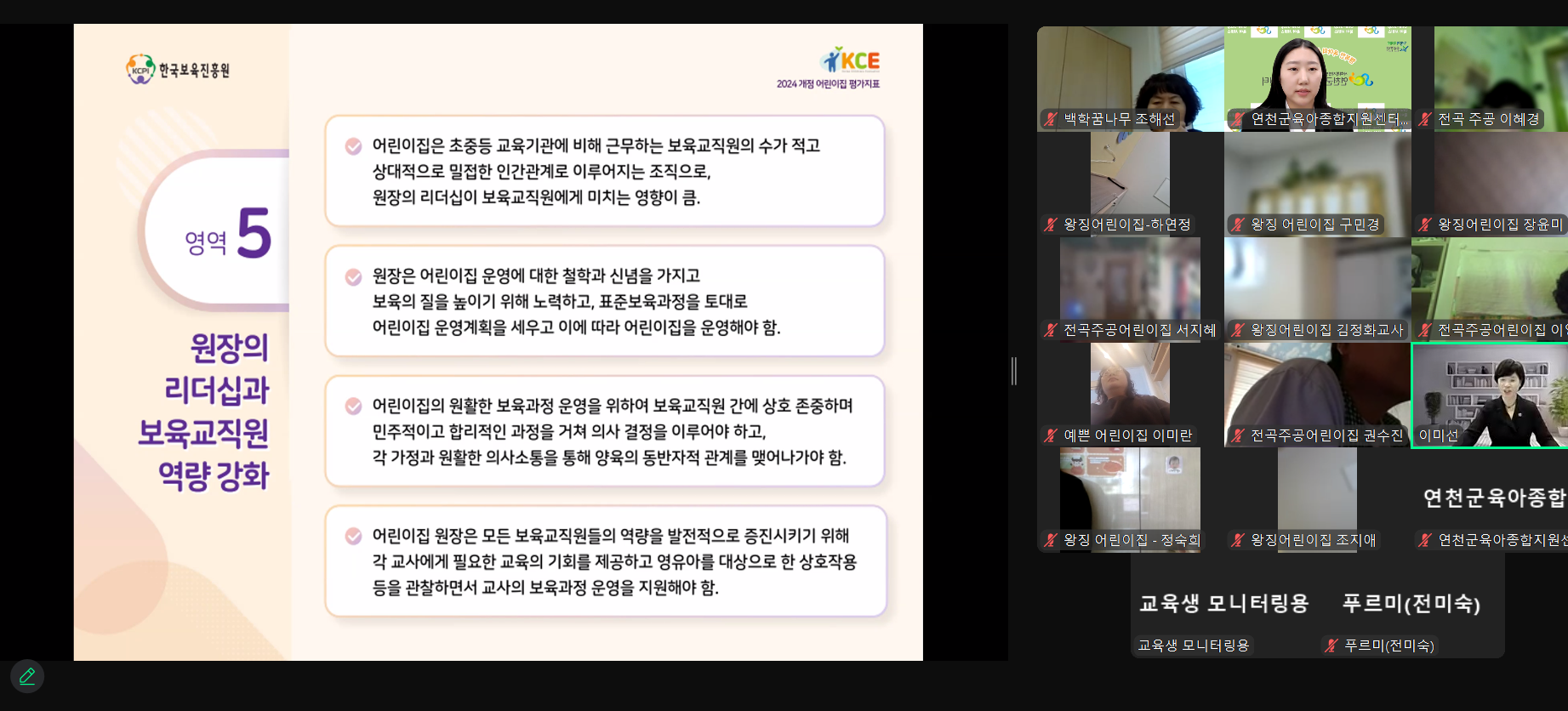Select the presenter video tile 연천군육아종합지원센터
Viewport: 1568px width, 711px height.
[1317, 79]
